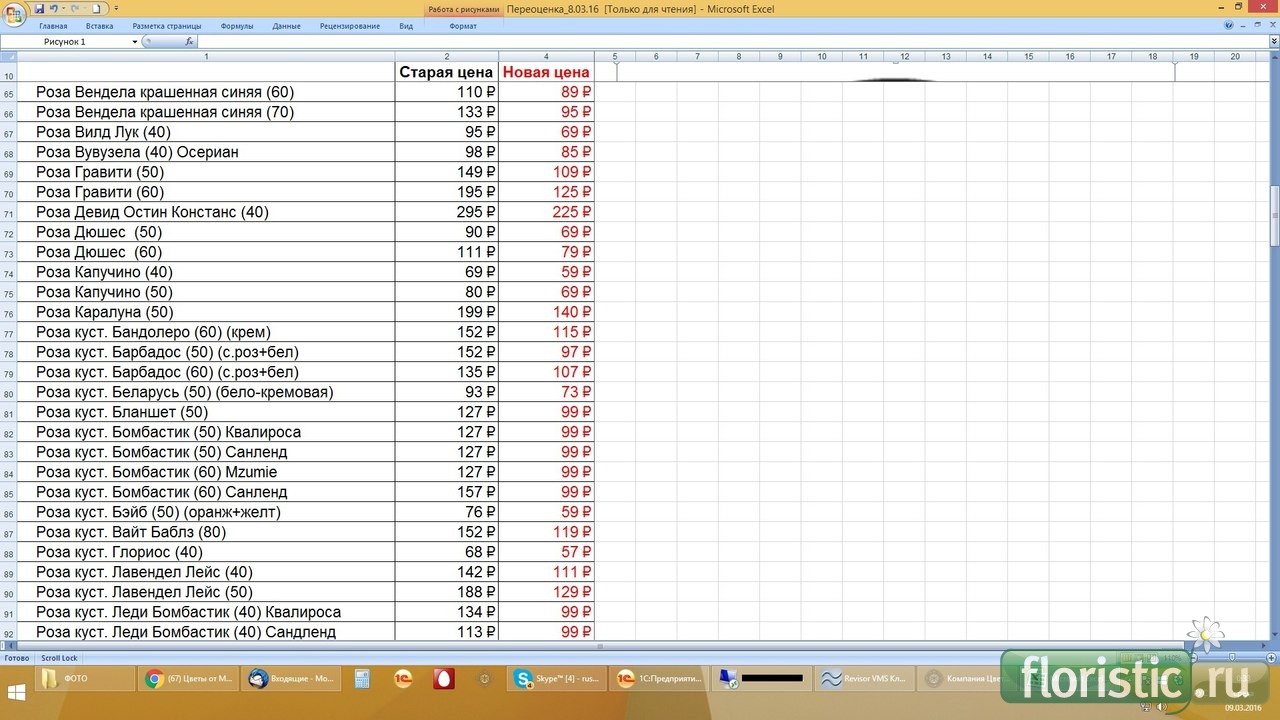The width and height of the screenshot is (1280, 720).
Task: Open the Формат picture tools tab
Action: pyautogui.click(x=462, y=26)
